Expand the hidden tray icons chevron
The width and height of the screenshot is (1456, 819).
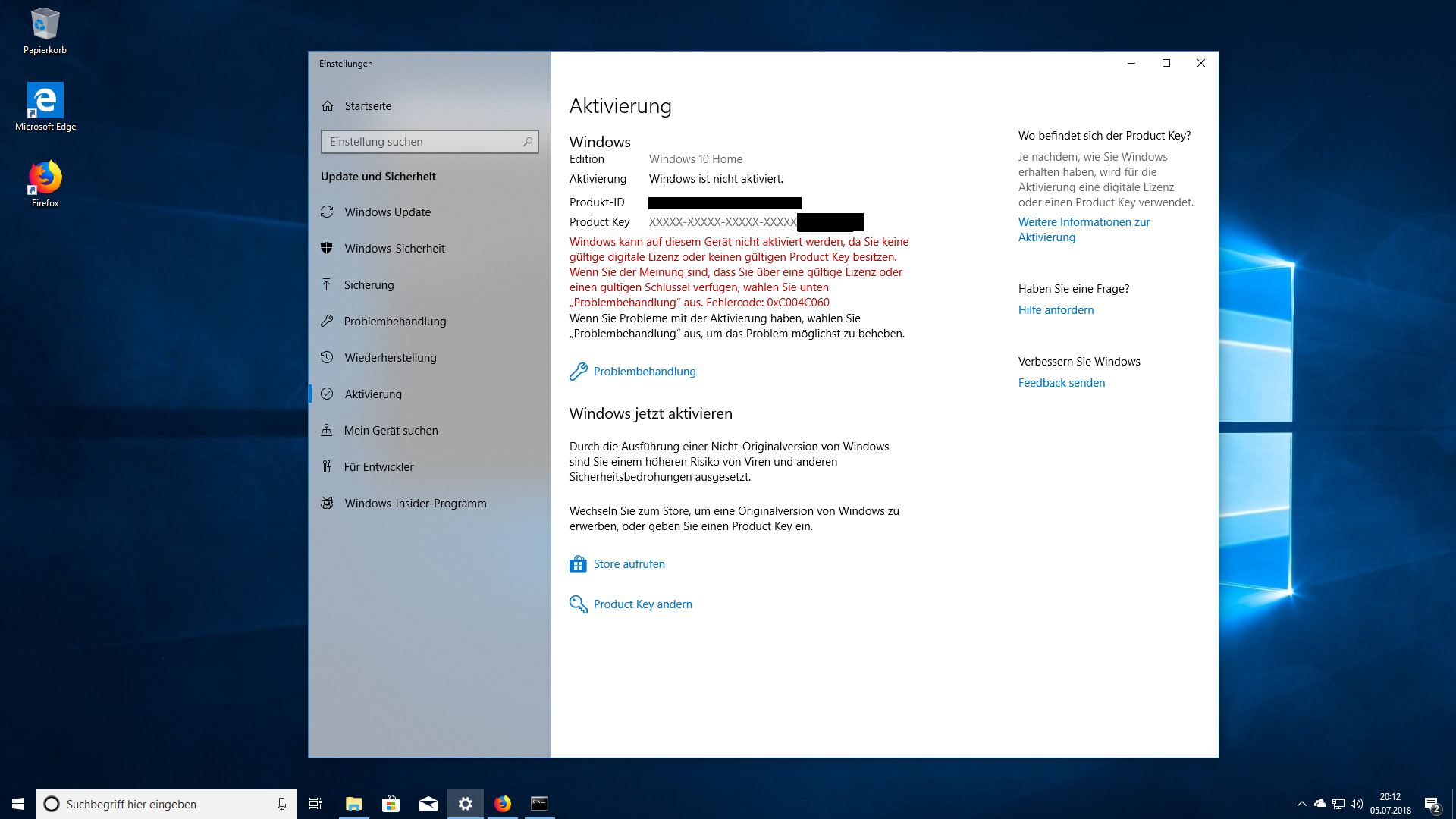coord(1301,803)
